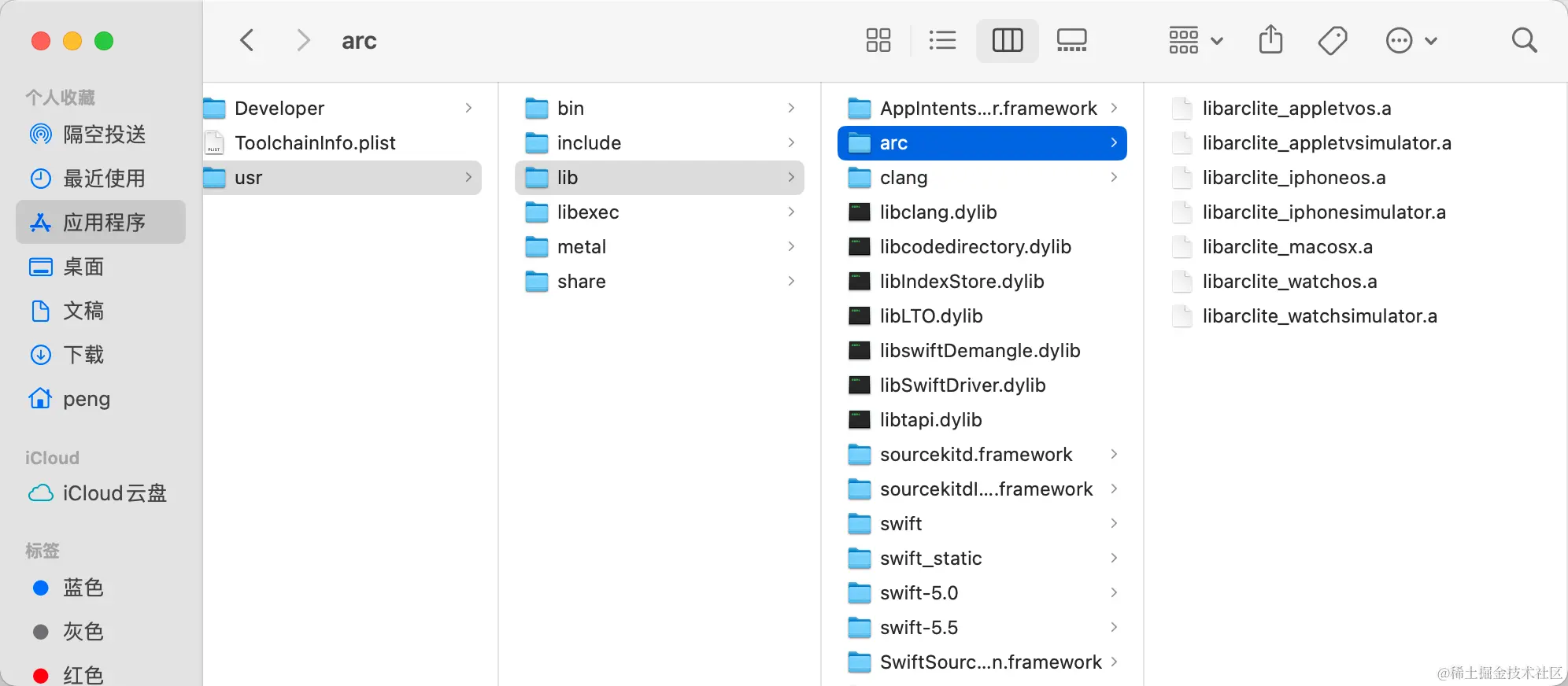The image size is (1568, 686).
Task: Open AirDrop in the sidebar
Action: click(x=104, y=135)
